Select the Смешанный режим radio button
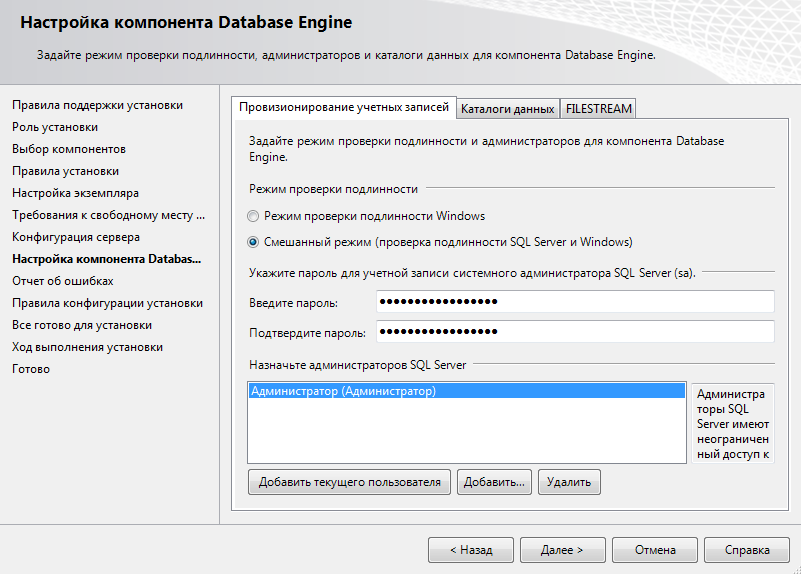The height and width of the screenshot is (574, 801). (x=254, y=242)
